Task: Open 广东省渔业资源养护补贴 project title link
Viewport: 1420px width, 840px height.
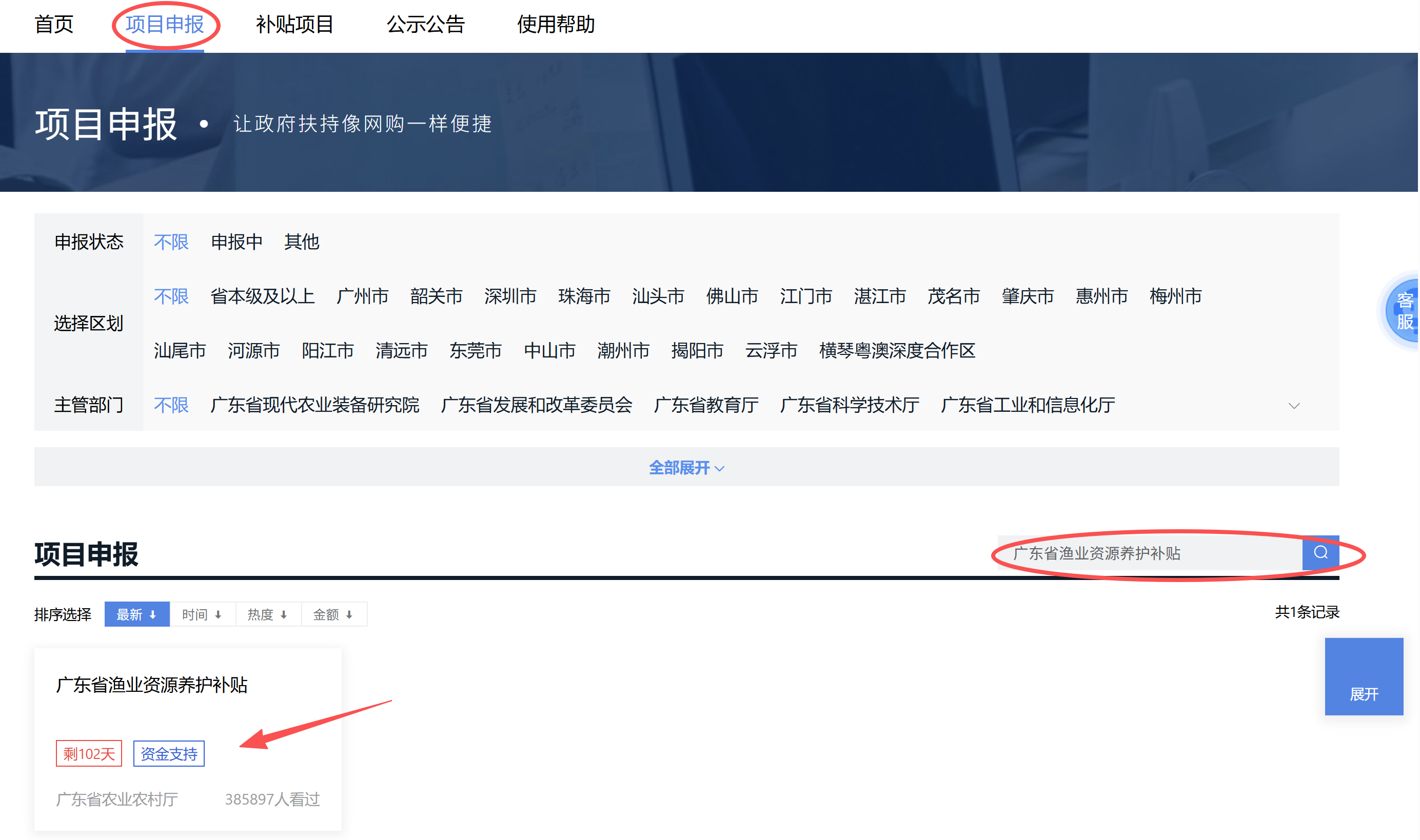Action: click(152, 685)
